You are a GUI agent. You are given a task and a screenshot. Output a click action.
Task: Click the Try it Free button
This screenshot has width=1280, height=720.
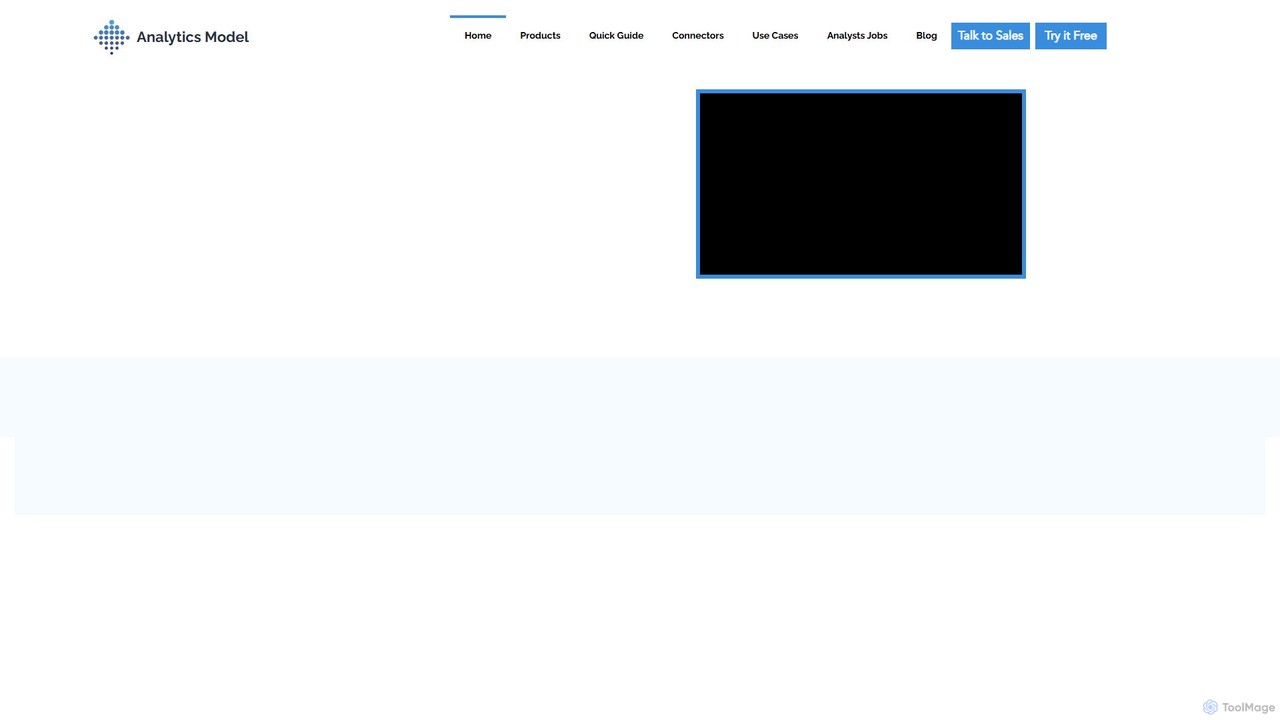coord(1071,36)
